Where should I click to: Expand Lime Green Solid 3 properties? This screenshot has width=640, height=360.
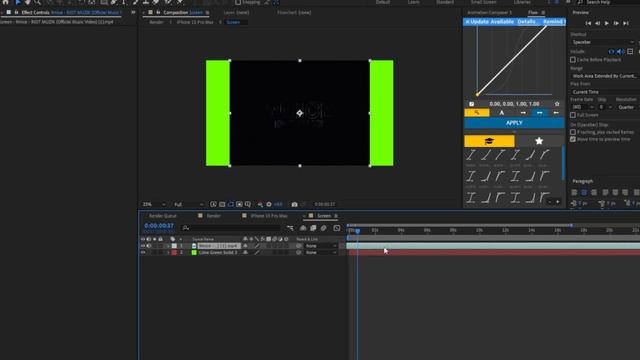168,253
